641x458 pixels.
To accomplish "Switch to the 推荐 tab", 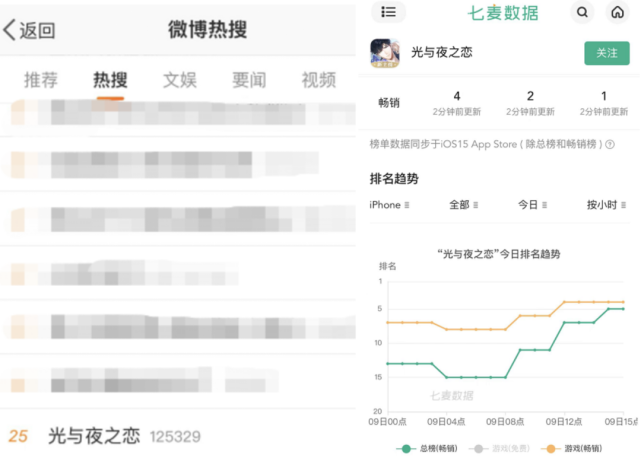I will click(41, 80).
